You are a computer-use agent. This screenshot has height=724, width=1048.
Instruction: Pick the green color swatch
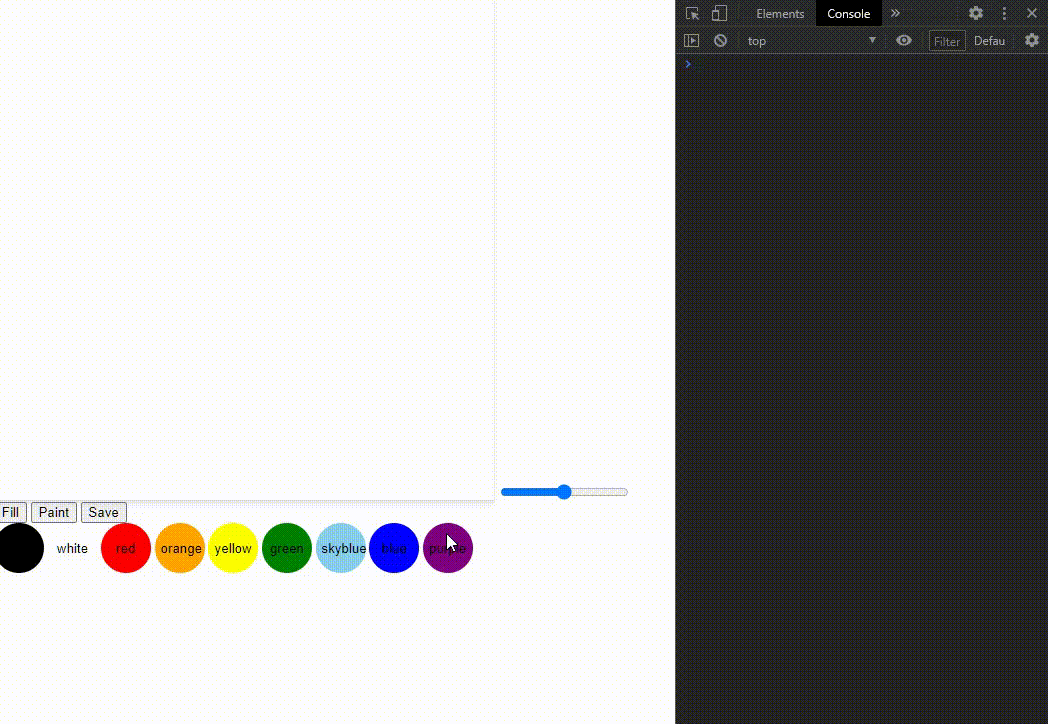(x=287, y=548)
